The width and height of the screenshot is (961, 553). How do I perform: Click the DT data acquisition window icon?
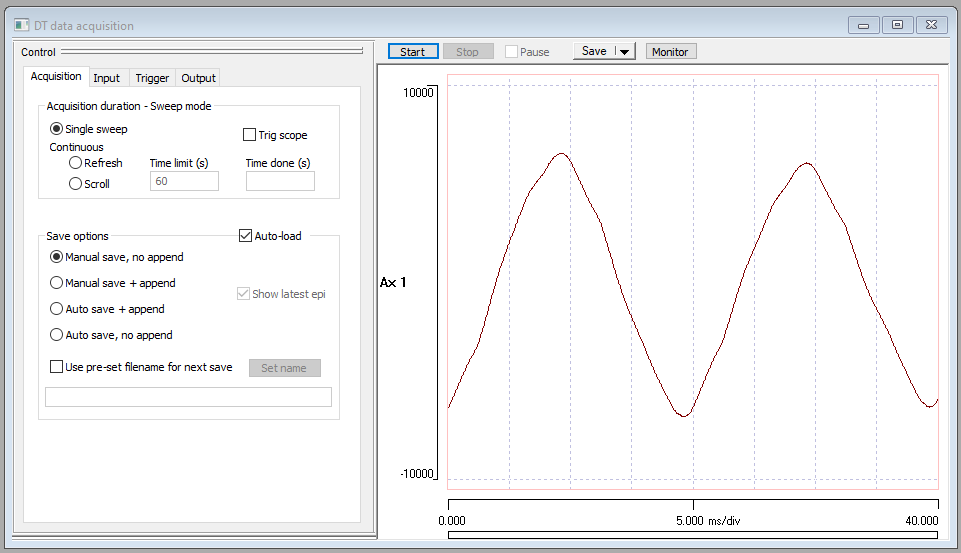(x=20, y=25)
